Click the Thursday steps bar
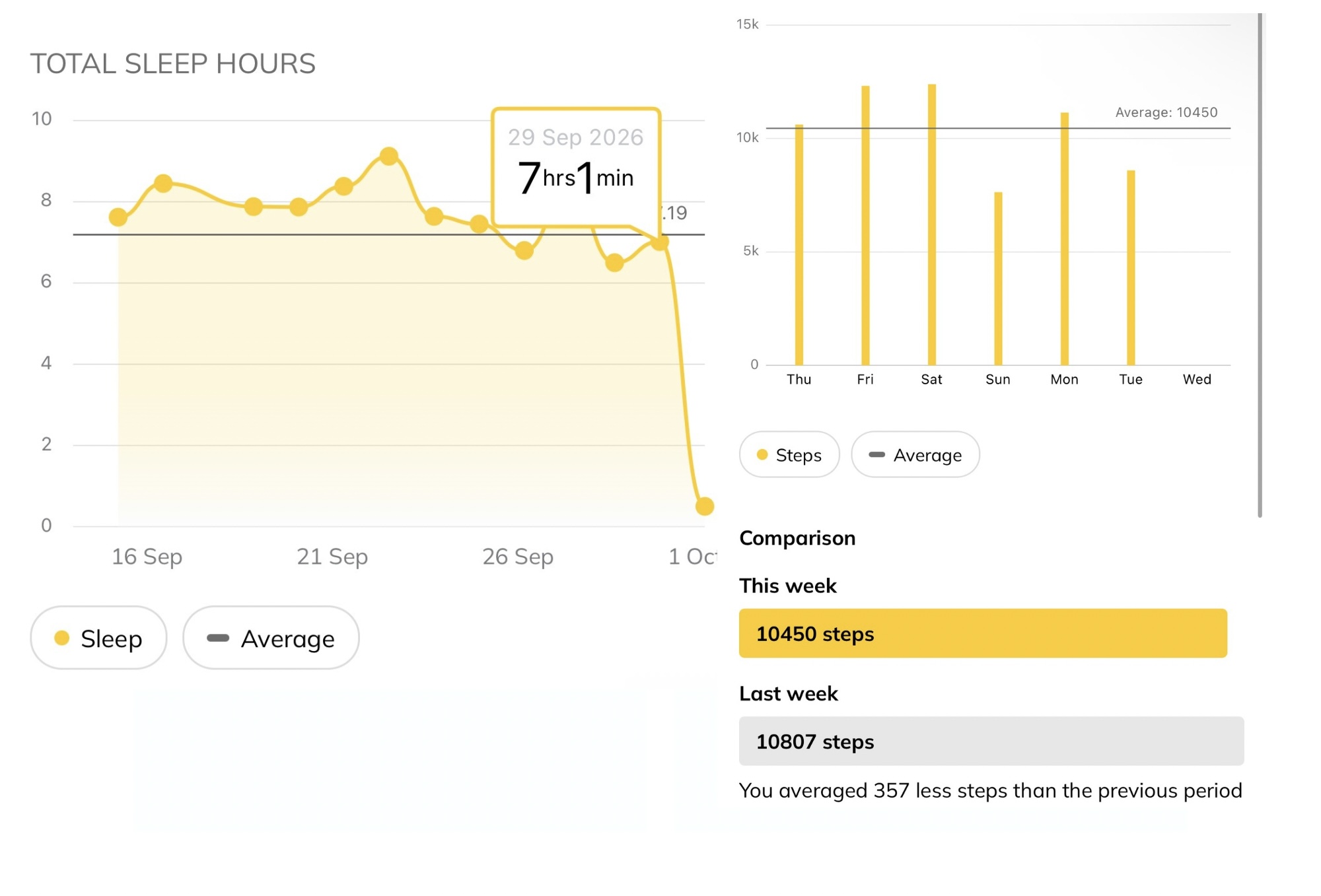 point(799,245)
